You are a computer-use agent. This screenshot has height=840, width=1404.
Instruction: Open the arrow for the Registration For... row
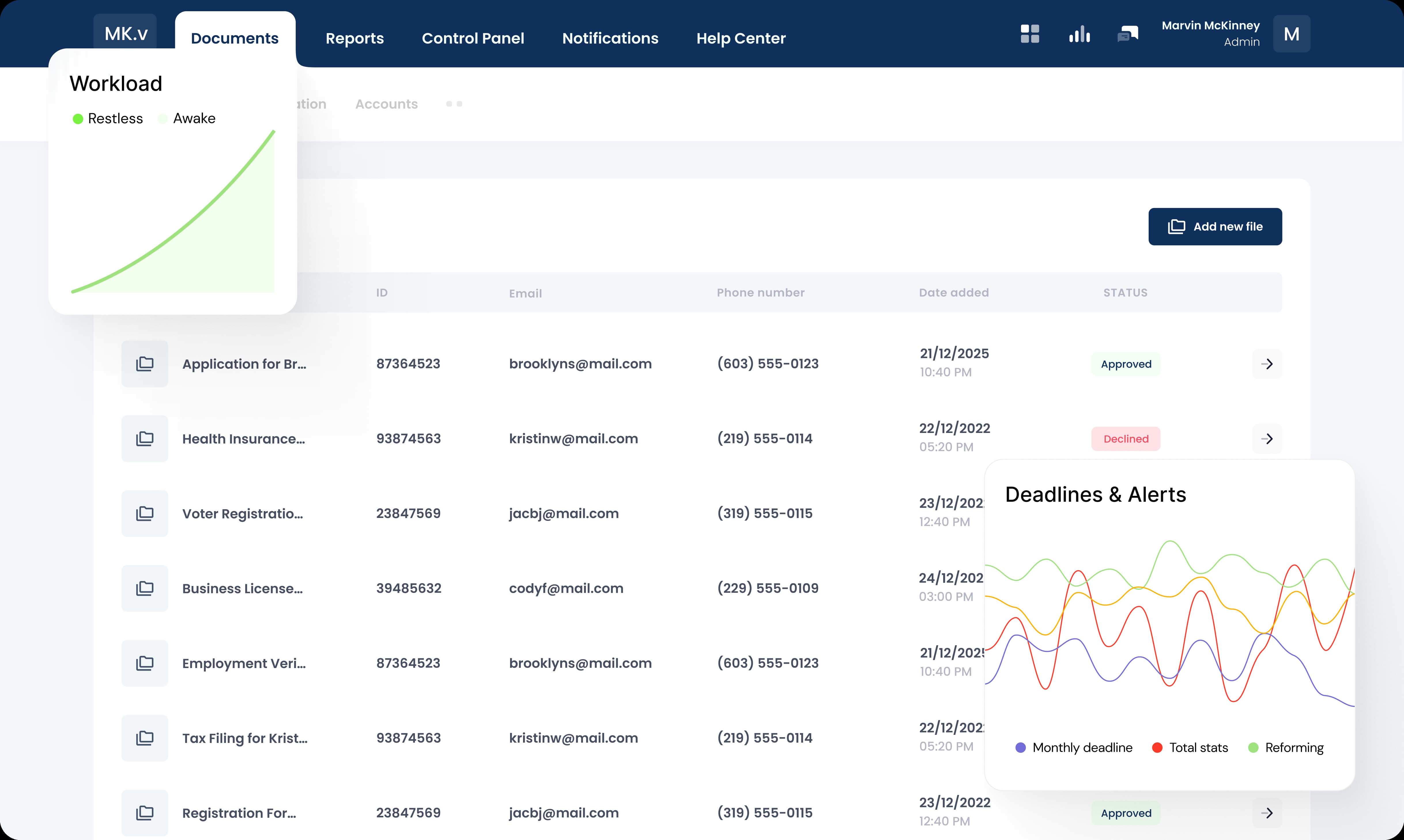tap(1267, 813)
